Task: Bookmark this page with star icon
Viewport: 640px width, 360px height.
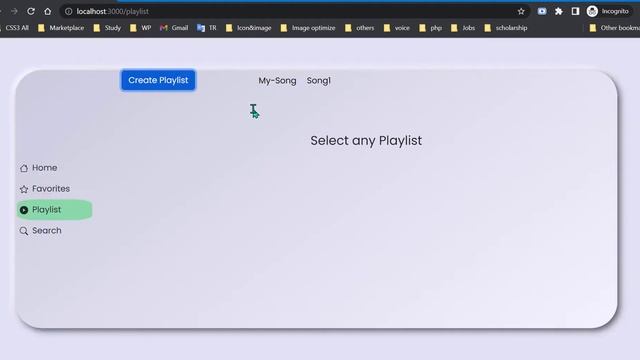Action: [x=521, y=11]
